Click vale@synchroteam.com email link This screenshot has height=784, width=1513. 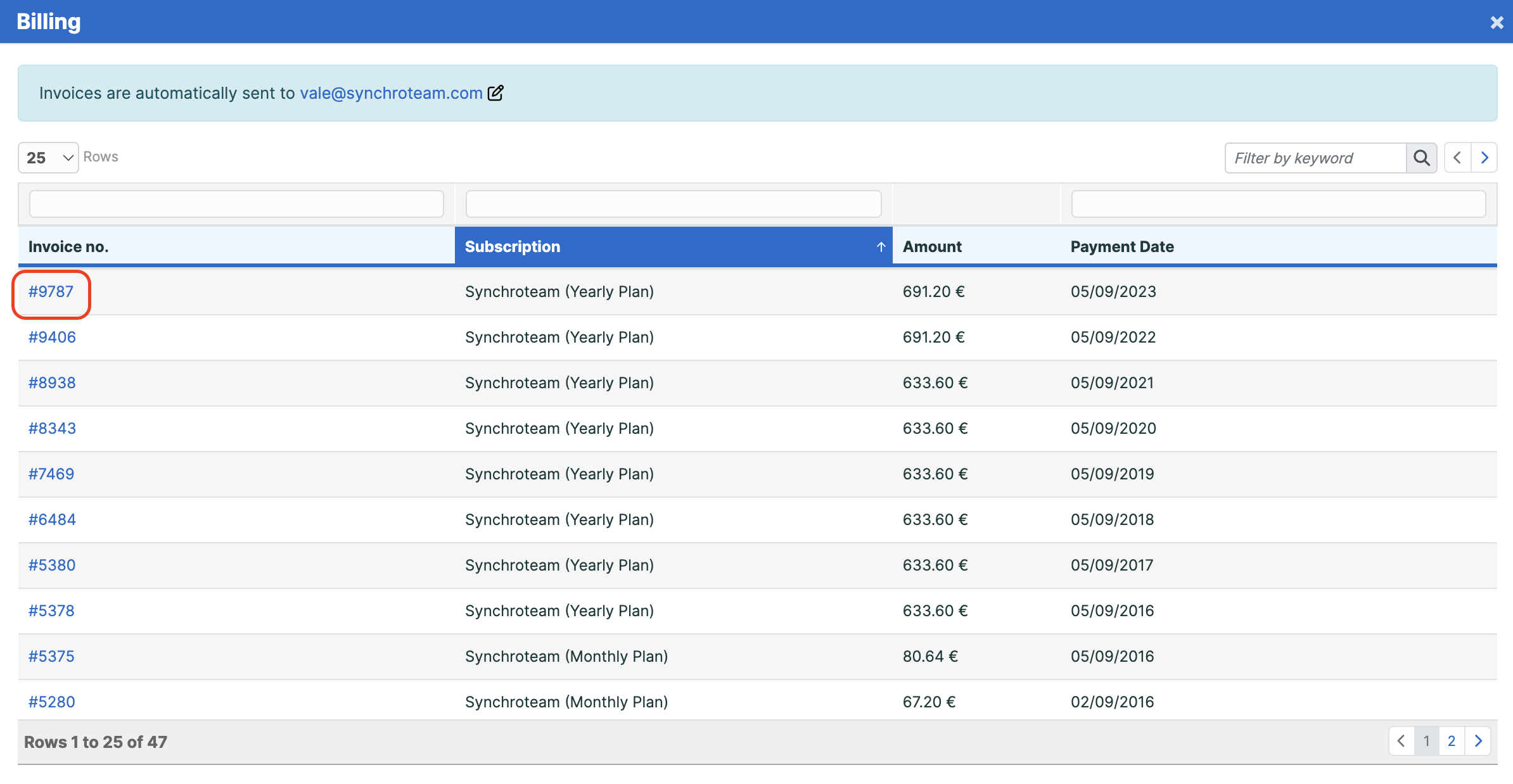391,93
